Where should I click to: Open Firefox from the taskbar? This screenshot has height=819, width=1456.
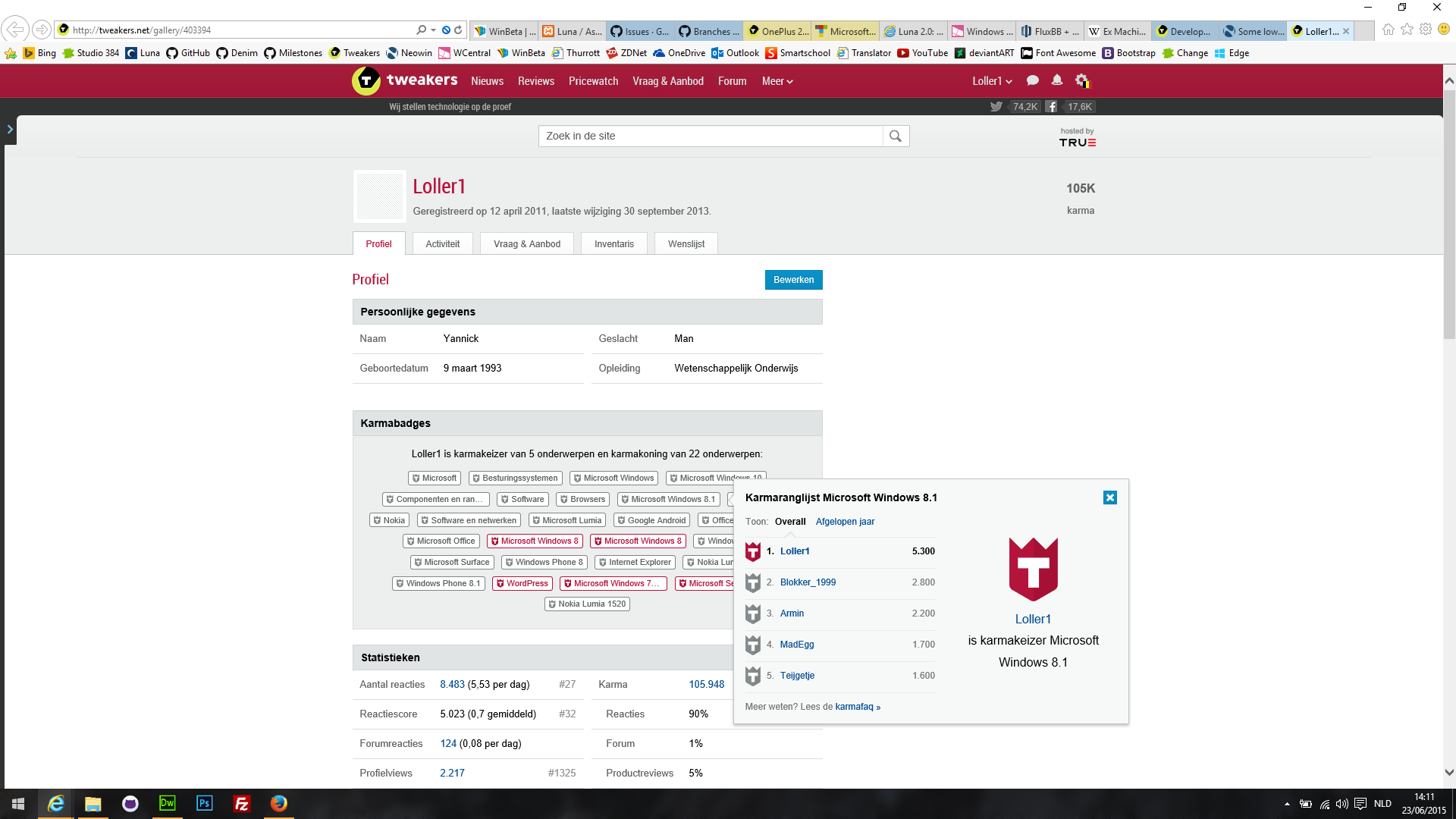278,804
